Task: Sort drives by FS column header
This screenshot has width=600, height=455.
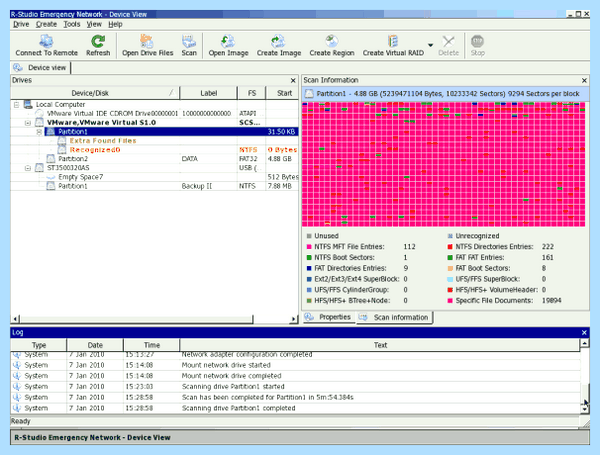Action: [252, 93]
